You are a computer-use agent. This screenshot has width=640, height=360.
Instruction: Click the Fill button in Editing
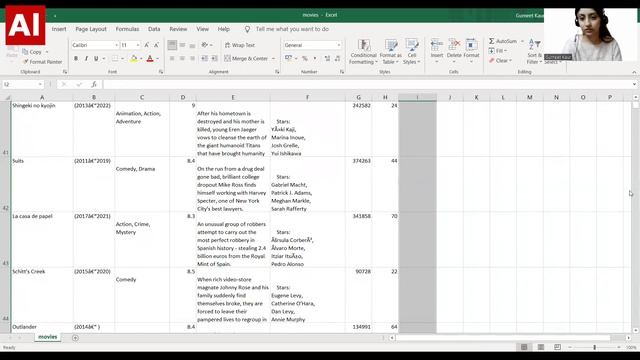click(498, 51)
